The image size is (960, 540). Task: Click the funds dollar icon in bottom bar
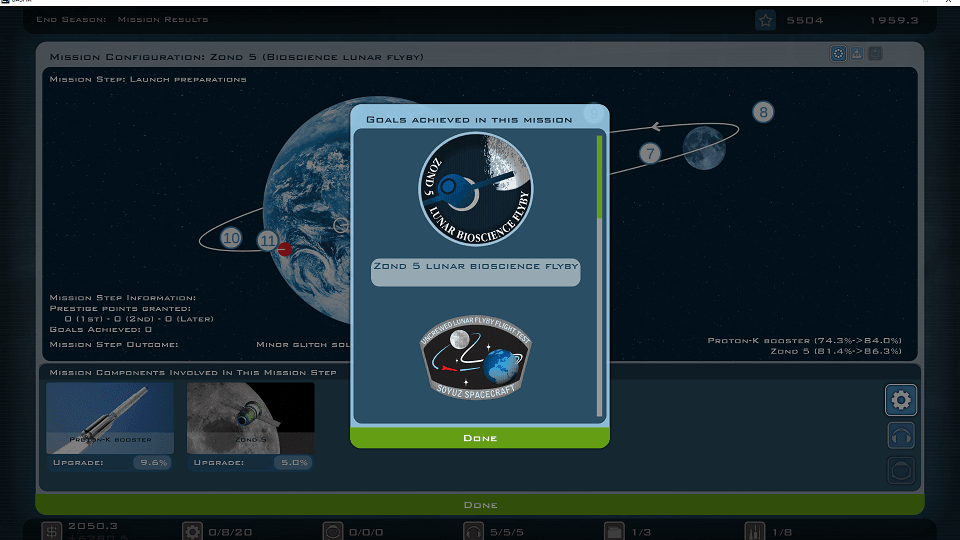tap(52, 531)
